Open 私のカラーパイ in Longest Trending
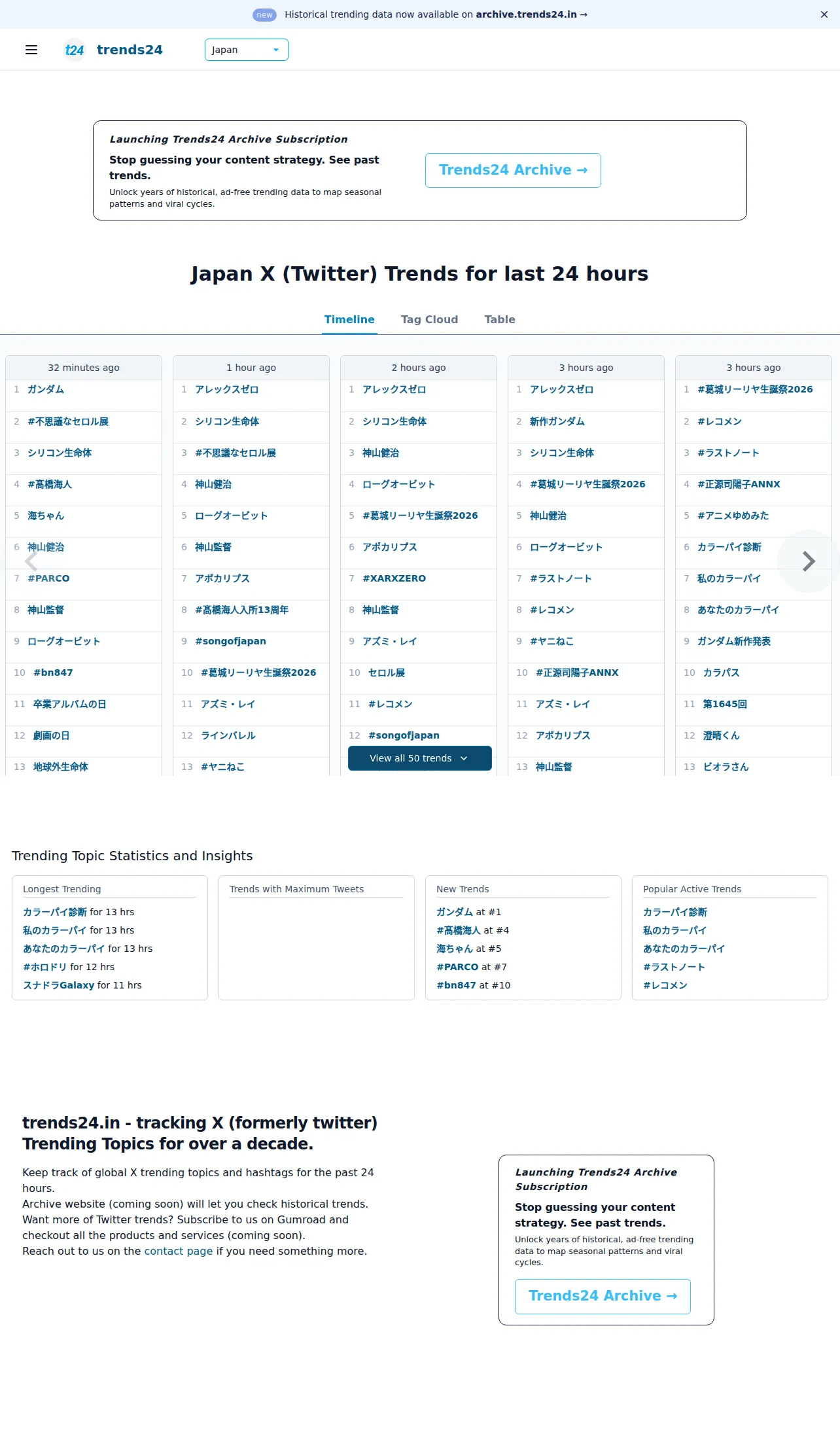The width and height of the screenshot is (840, 1451). click(55, 931)
